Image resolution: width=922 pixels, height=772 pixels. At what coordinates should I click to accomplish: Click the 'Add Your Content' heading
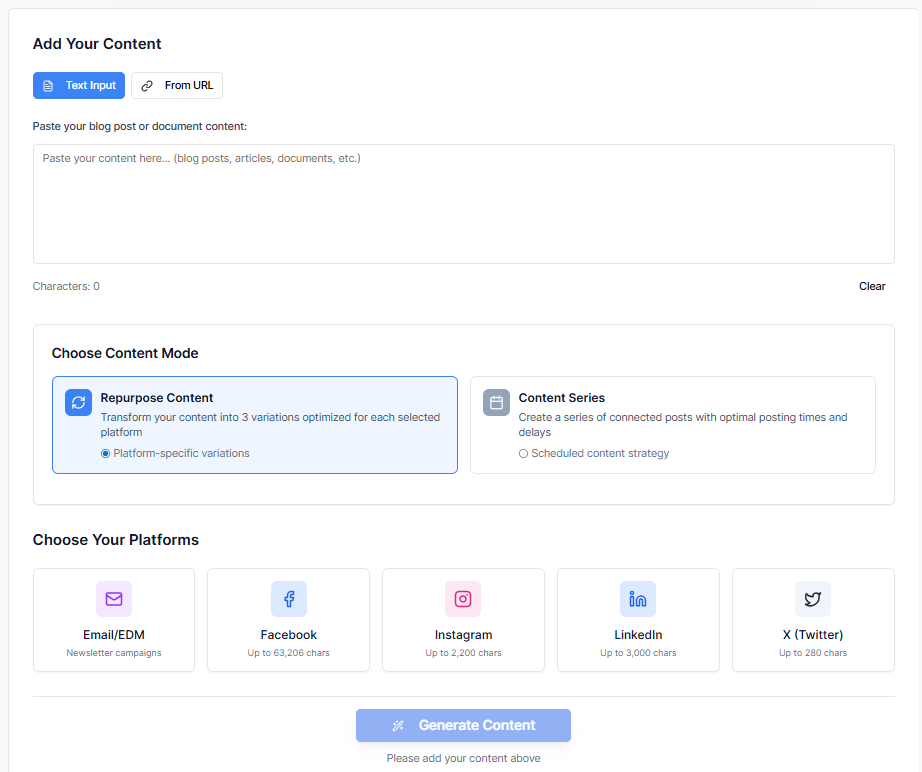point(97,44)
